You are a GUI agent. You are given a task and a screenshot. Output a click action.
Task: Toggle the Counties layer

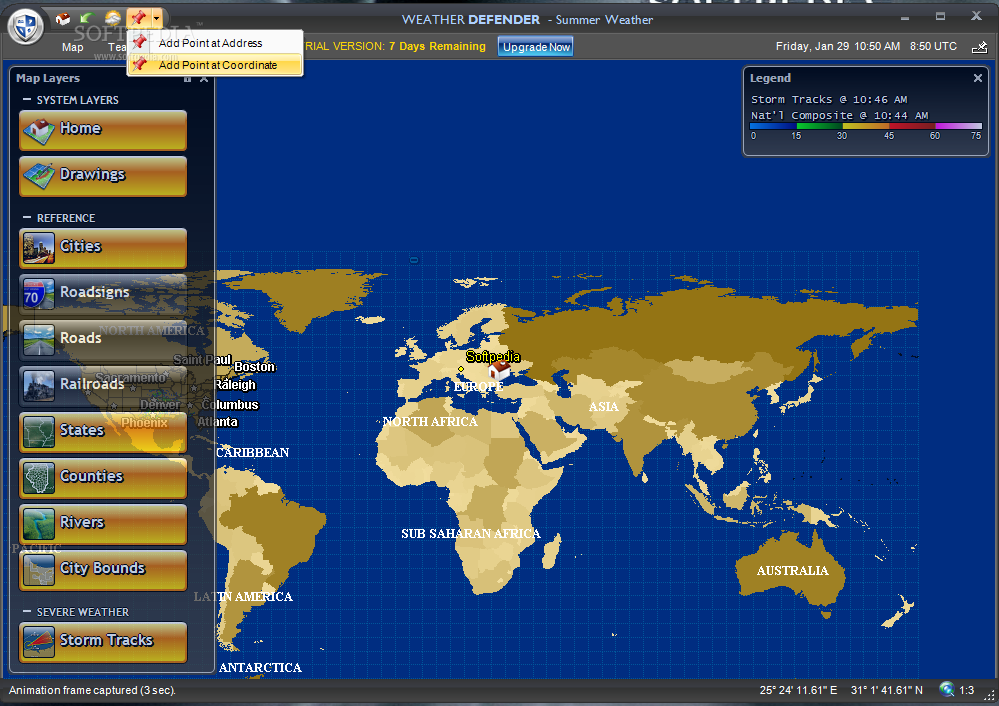tap(103, 478)
